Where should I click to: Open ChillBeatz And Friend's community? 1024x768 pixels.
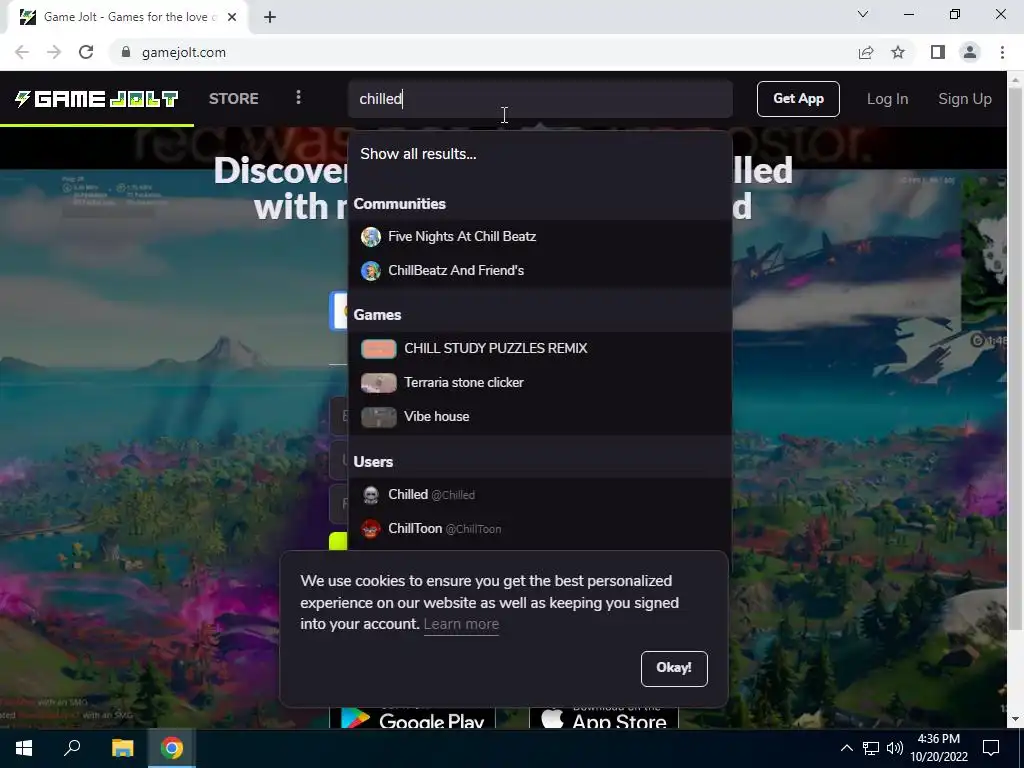tap(540, 270)
